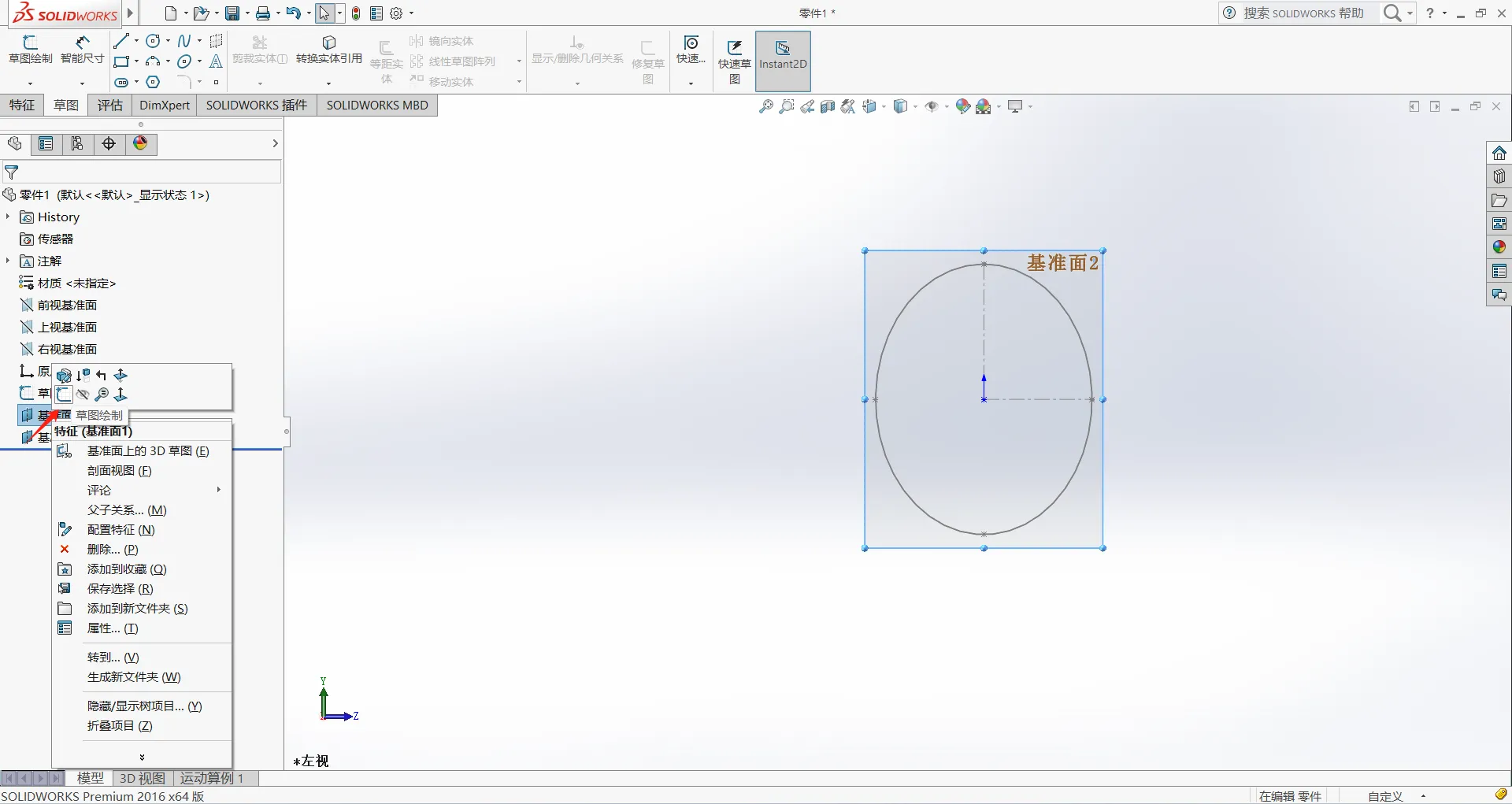Screen dimensions: 1512x804
Task: Click the Zoom to Fit icon
Action: [x=765, y=106]
